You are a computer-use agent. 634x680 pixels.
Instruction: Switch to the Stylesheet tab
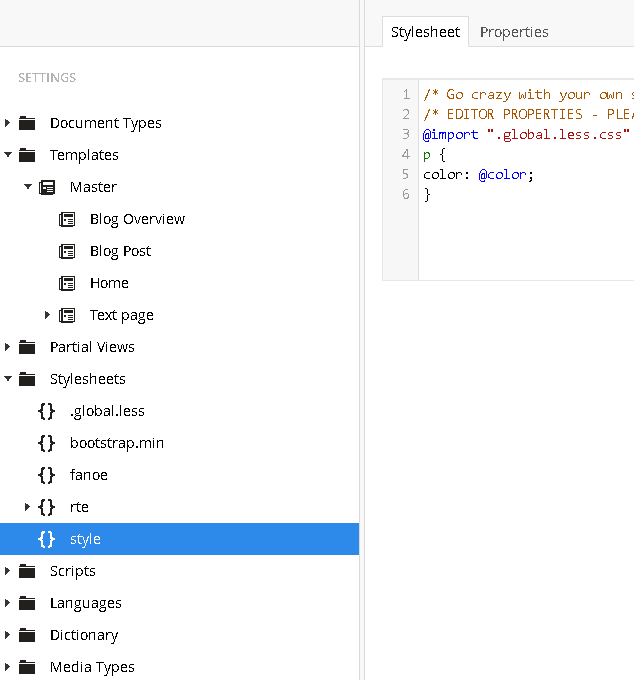425,32
